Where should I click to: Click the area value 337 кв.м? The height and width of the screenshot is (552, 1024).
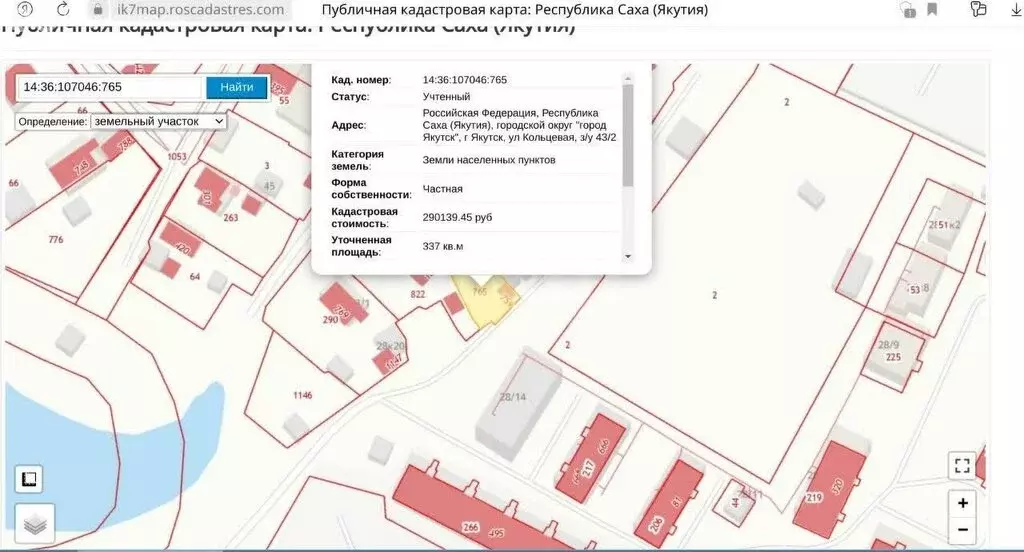pyautogui.click(x=443, y=246)
